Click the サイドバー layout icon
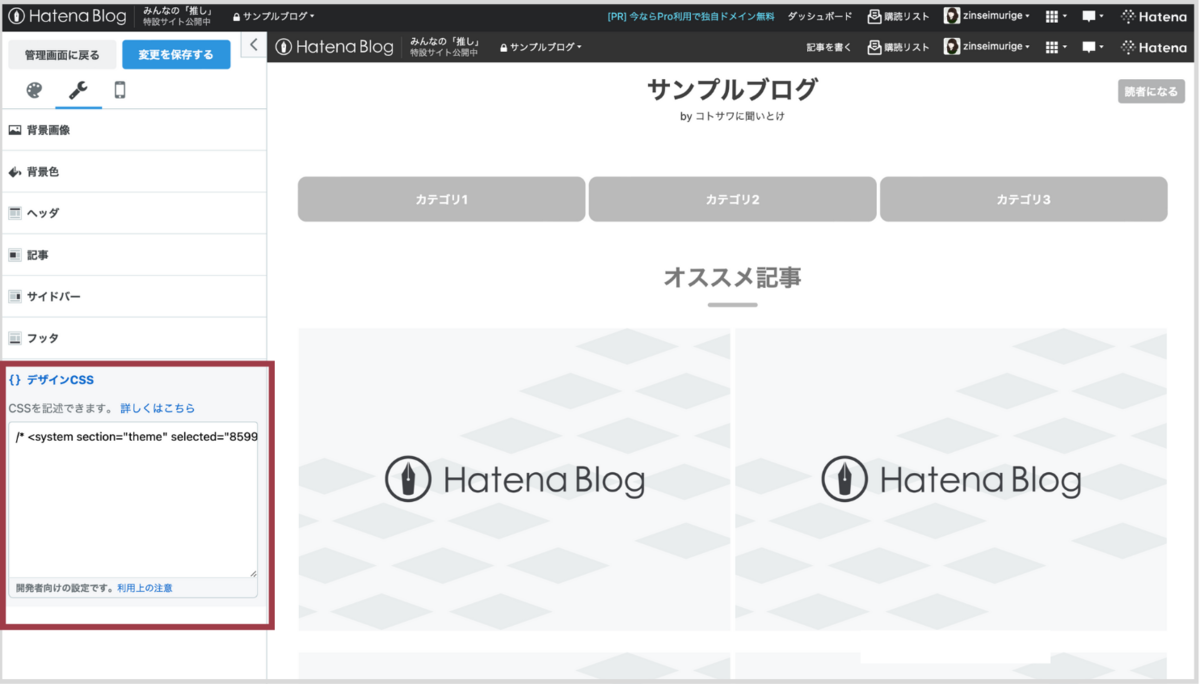Image resolution: width=1200 pixels, height=684 pixels. click(x=15, y=297)
